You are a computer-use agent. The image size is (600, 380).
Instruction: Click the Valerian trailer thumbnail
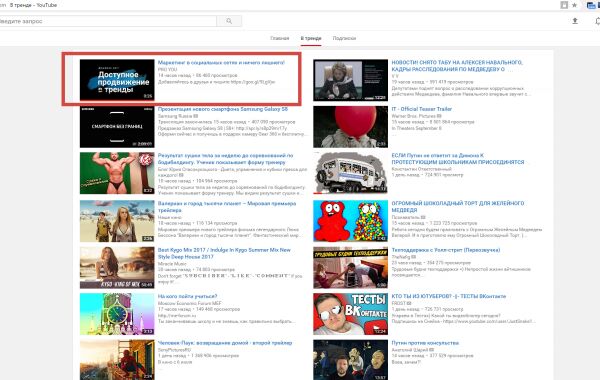pos(117,221)
